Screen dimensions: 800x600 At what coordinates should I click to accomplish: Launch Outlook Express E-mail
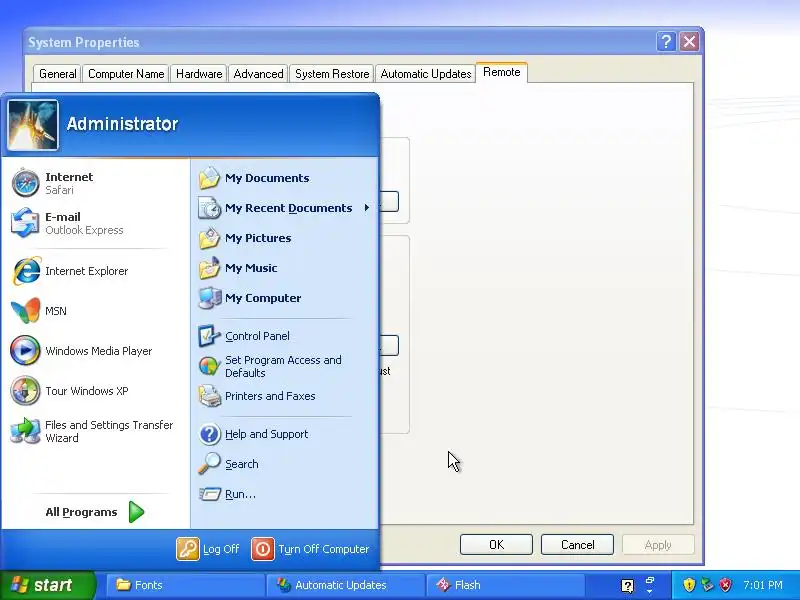94,223
